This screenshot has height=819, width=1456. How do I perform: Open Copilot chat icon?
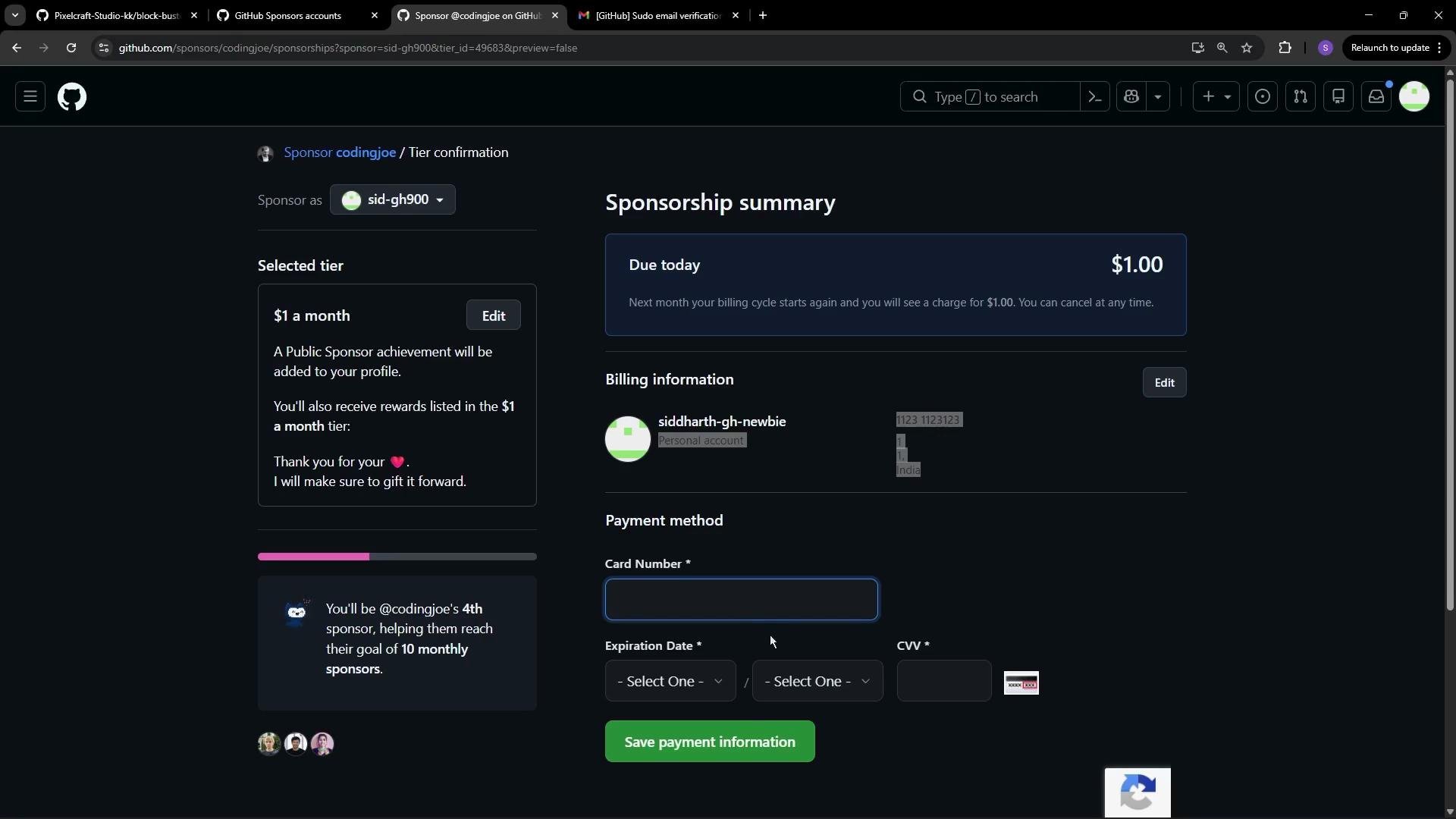coord(1131,97)
